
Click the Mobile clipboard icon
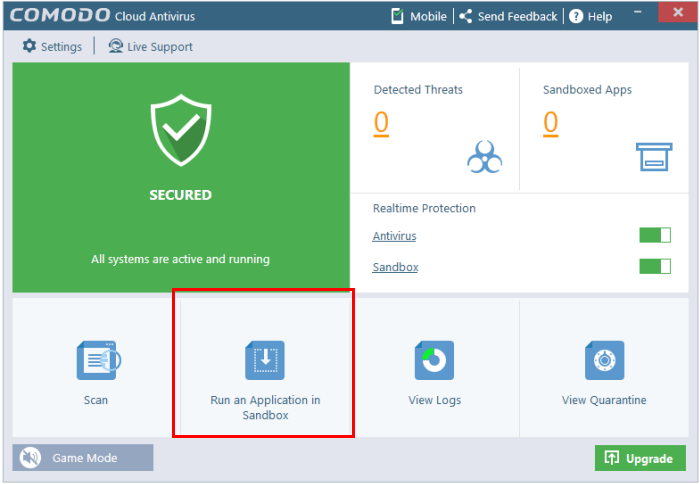[397, 16]
